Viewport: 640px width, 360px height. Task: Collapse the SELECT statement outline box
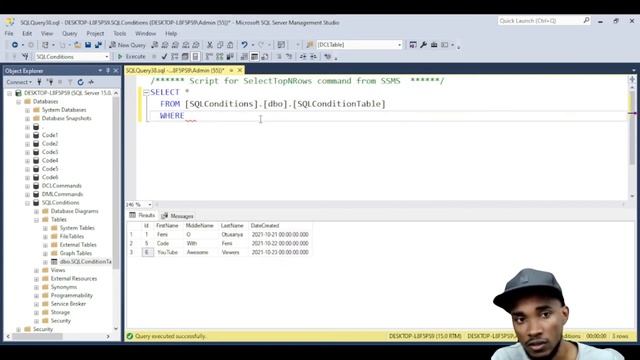(x=146, y=93)
